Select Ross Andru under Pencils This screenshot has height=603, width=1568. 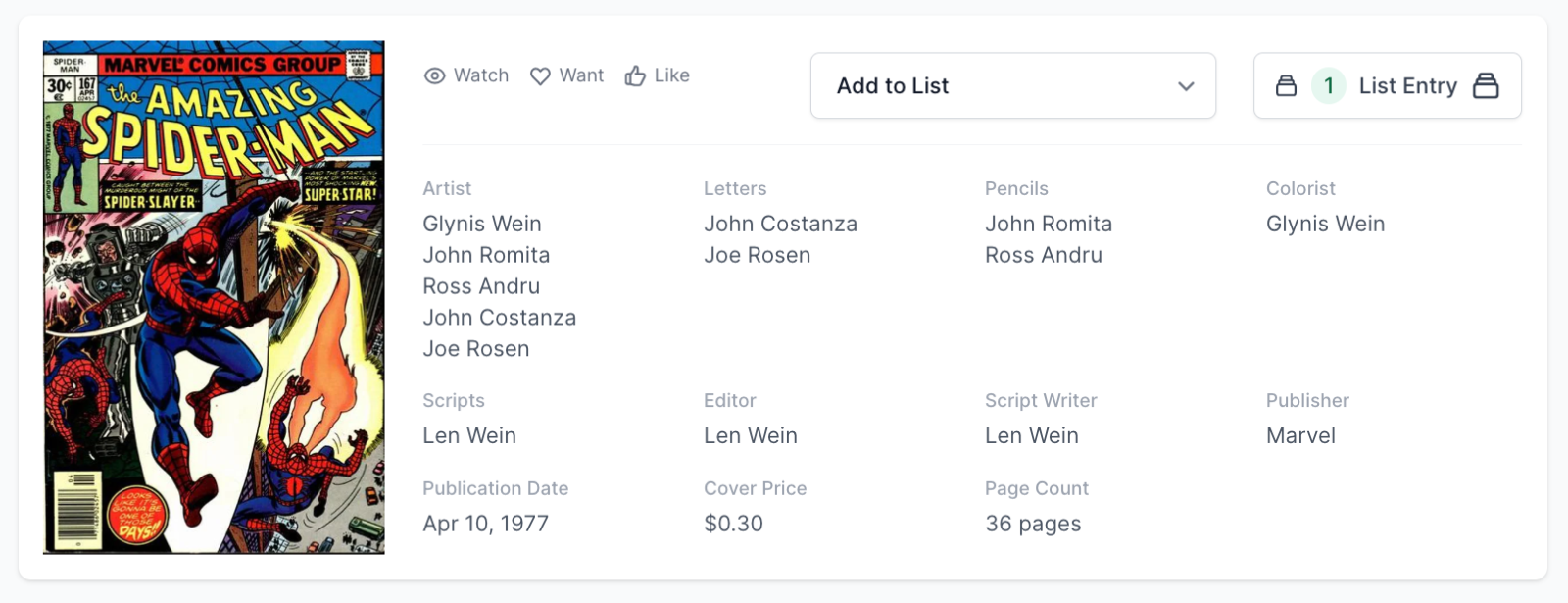coord(1043,255)
